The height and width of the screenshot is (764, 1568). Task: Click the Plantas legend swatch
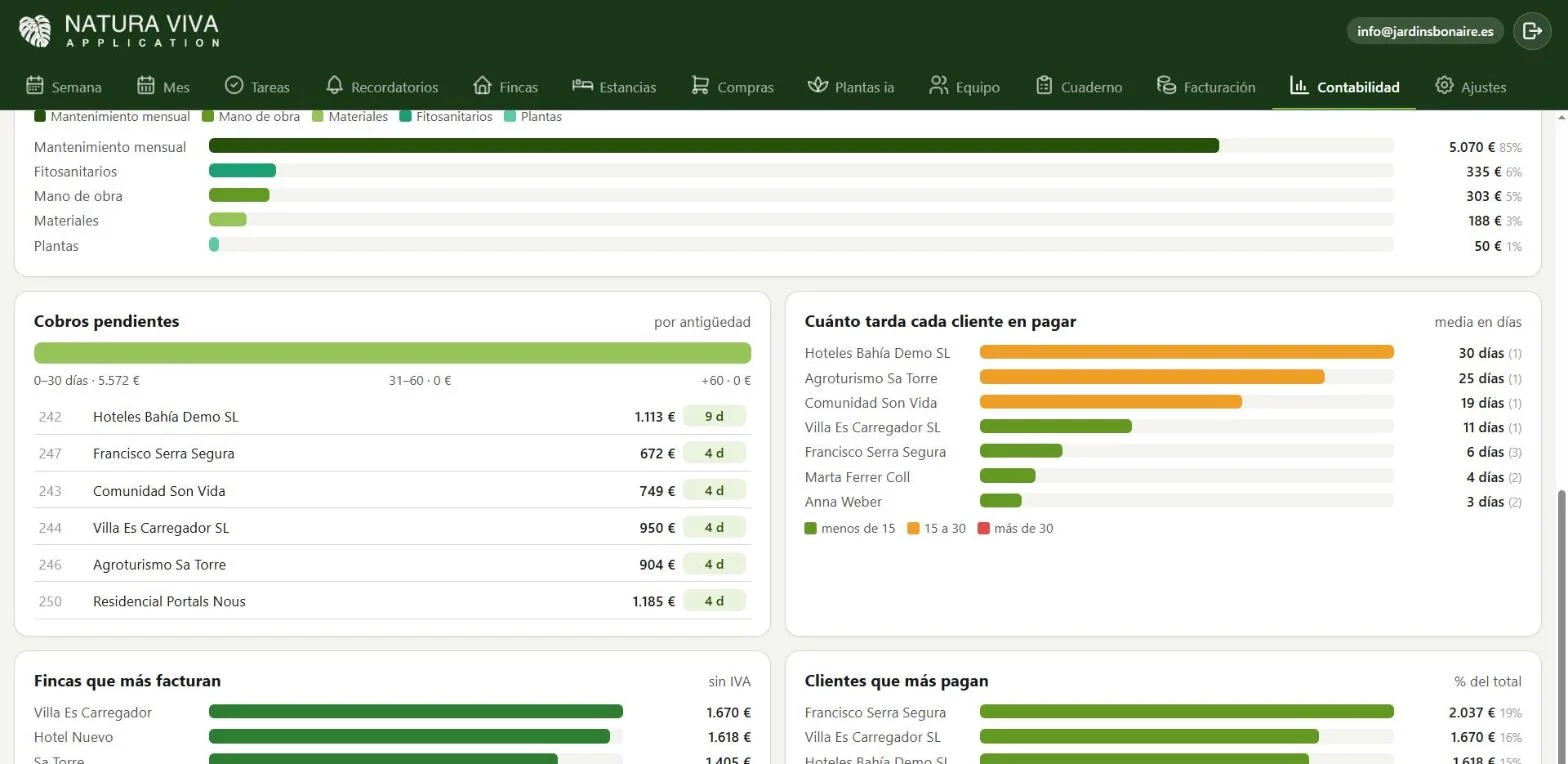[510, 116]
